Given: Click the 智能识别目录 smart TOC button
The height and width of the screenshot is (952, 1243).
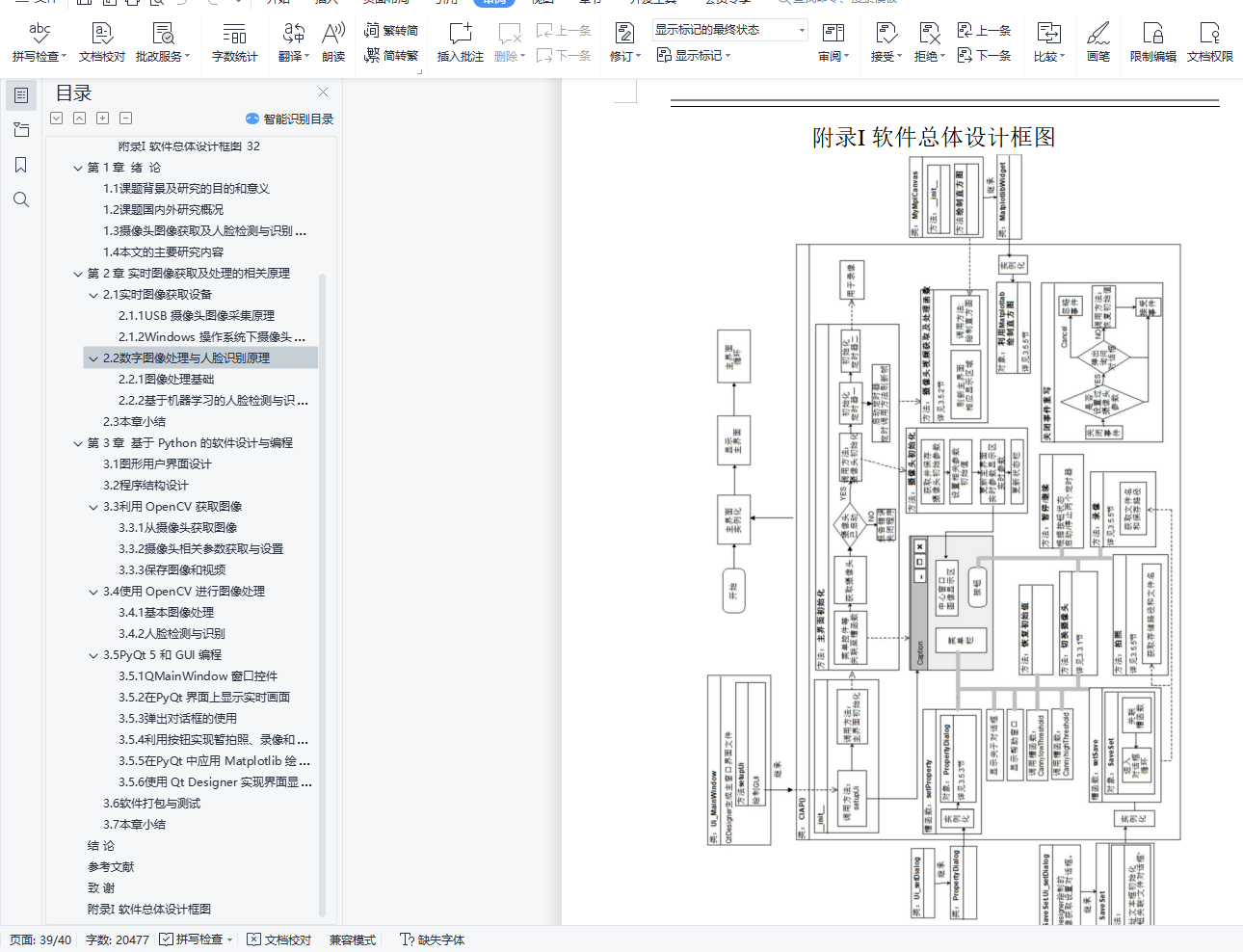Looking at the screenshot, I should (x=289, y=119).
